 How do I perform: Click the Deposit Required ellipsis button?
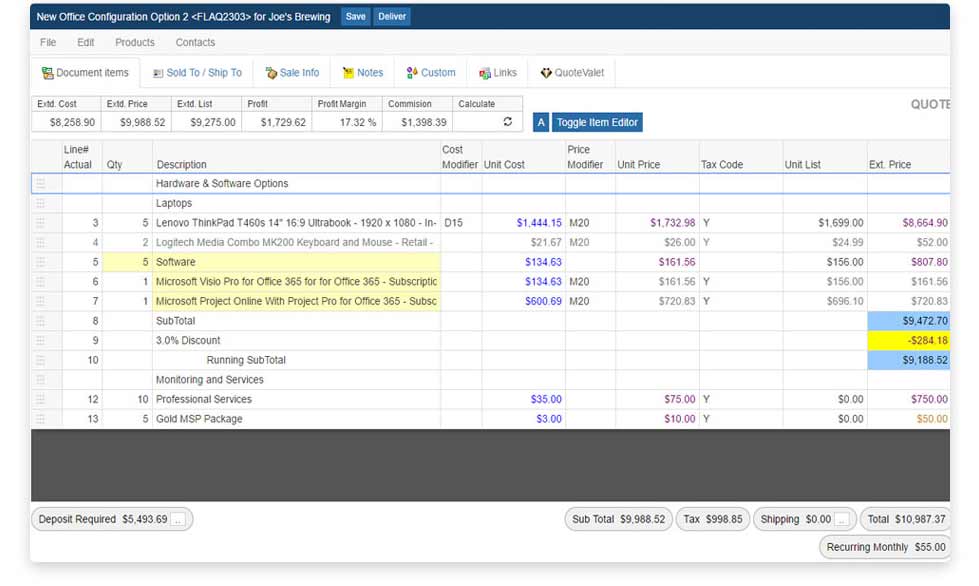point(178,520)
